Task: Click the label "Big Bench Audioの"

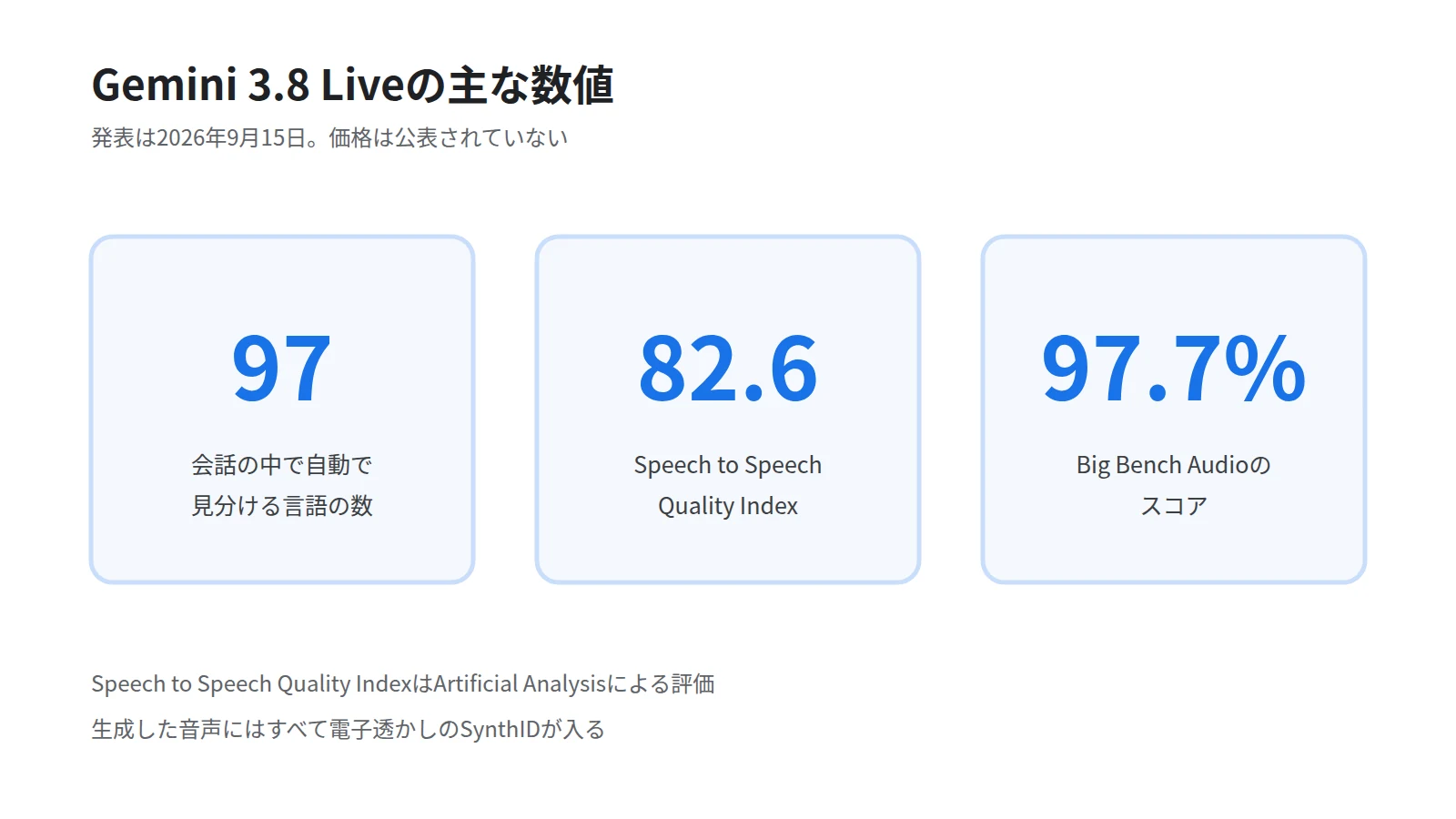Action: 1174,465
